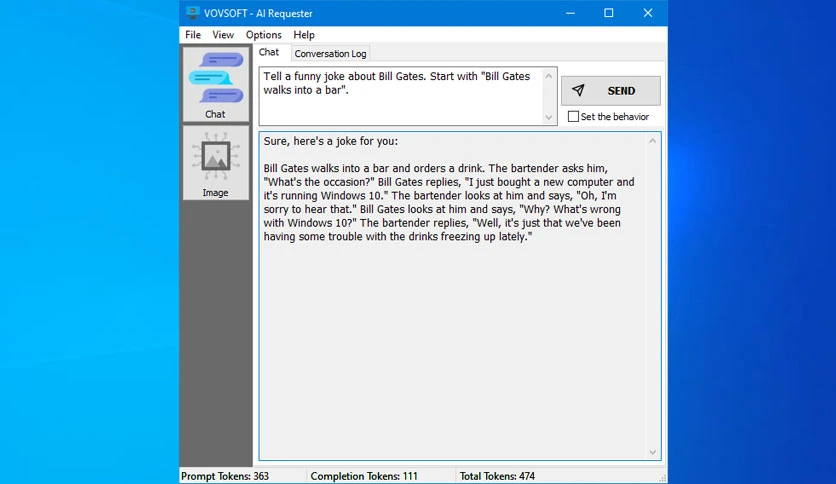Send the prompt with SEND button

610,91
